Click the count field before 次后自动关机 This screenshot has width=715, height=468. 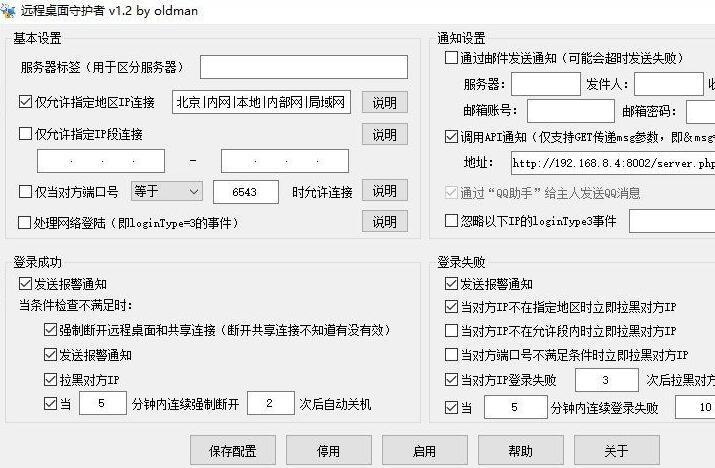(x=270, y=403)
